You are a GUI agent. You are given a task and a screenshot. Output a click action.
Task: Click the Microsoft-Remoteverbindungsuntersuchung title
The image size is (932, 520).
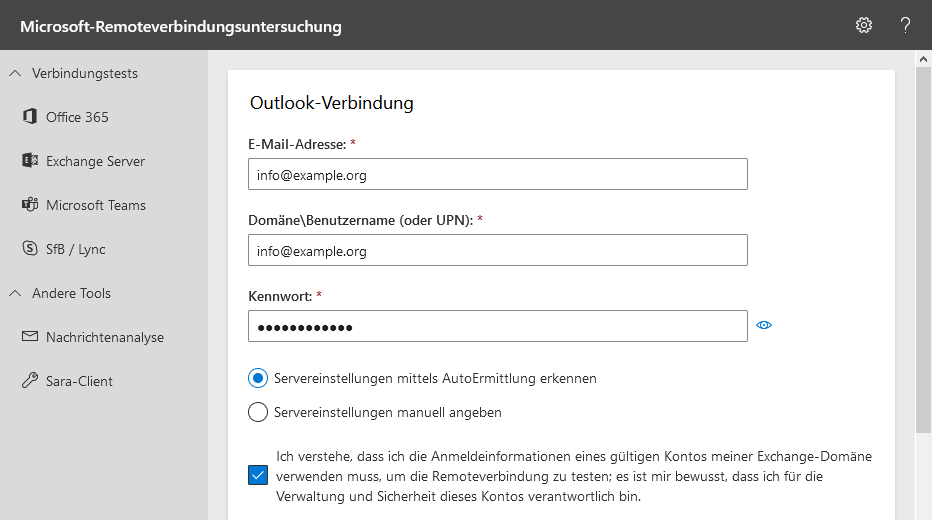181,27
